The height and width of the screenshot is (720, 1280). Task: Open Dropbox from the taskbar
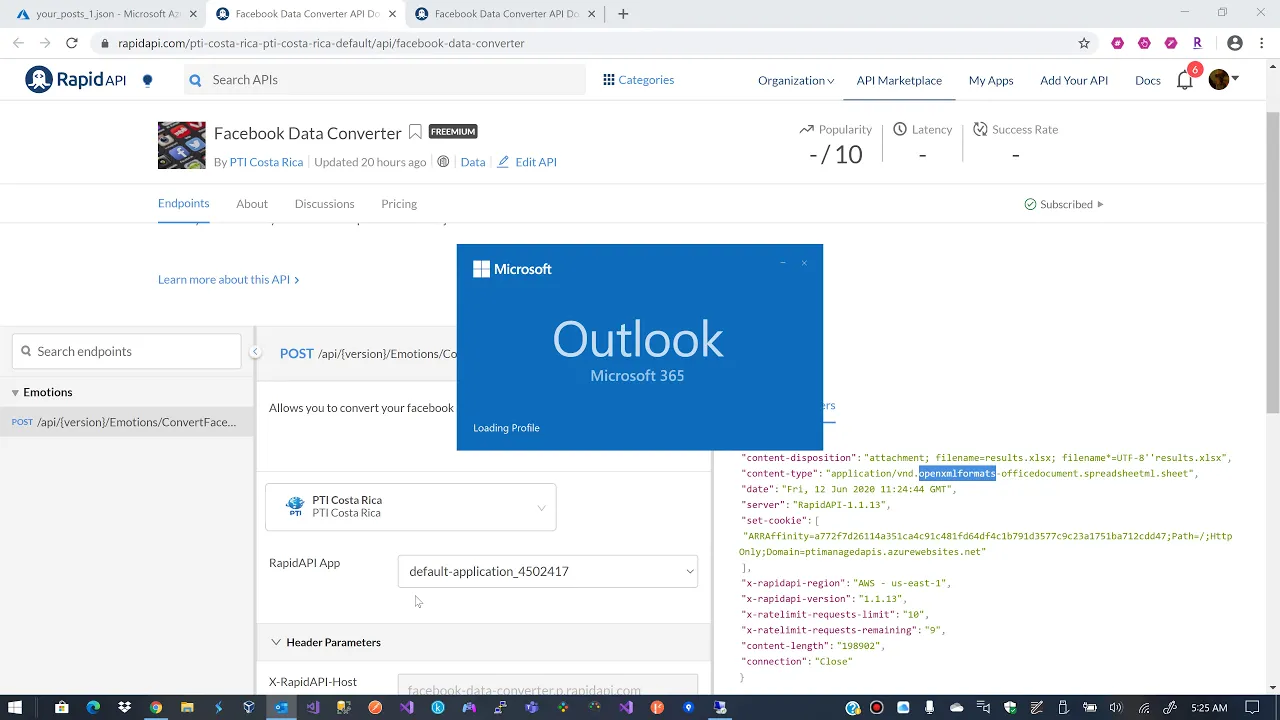[124, 707]
